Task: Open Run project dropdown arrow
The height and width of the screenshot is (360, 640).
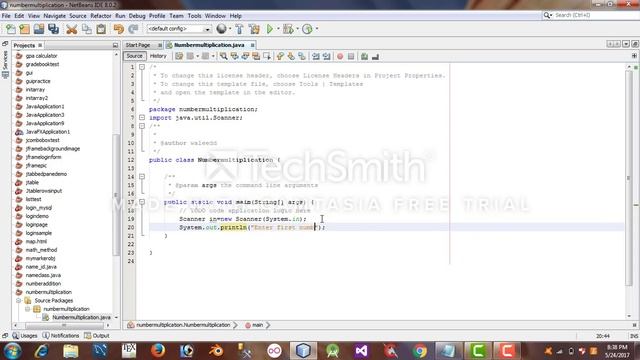Action: pyautogui.click(x=278, y=29)
